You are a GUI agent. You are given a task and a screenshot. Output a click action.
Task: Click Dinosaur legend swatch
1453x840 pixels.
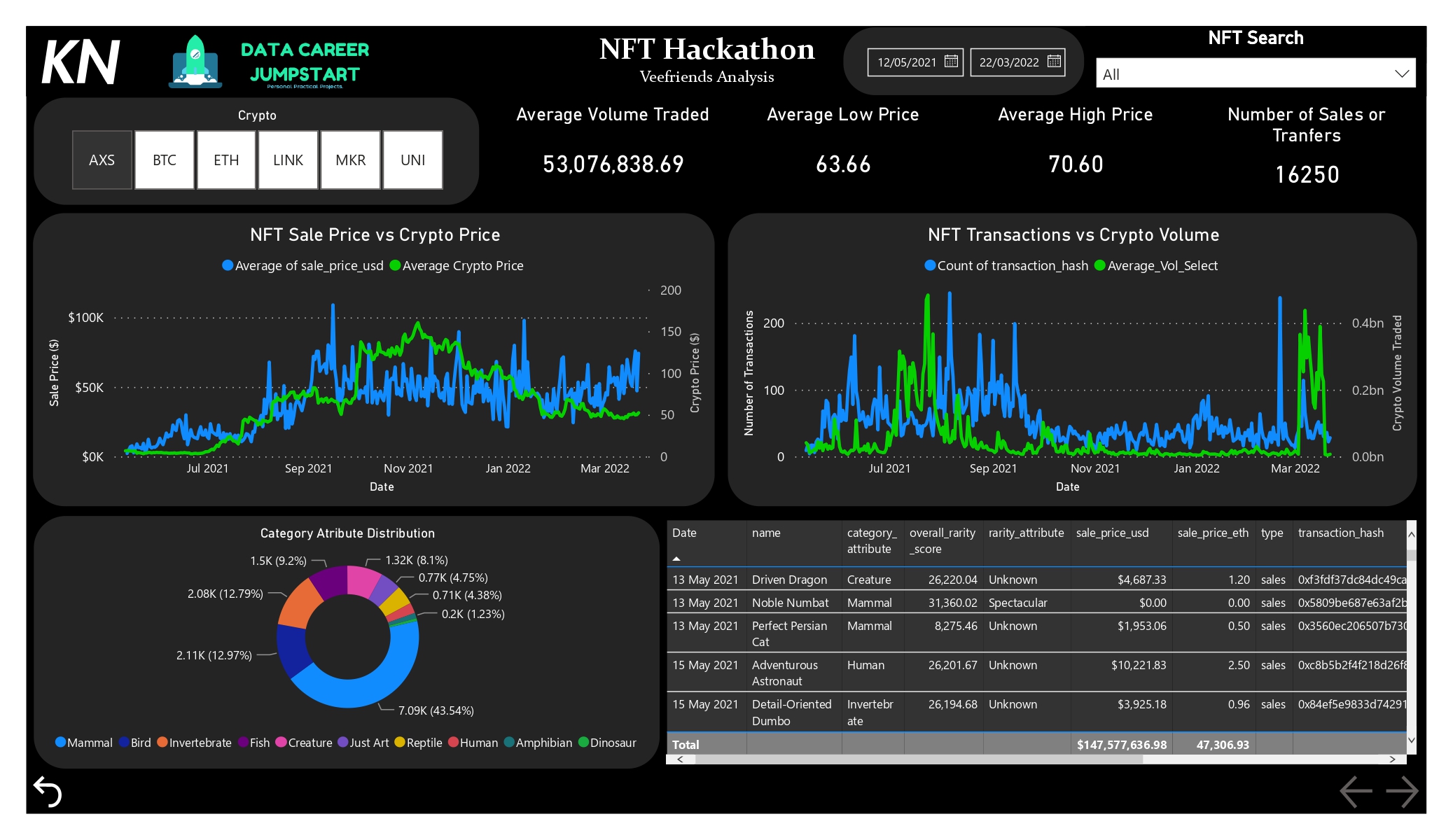point(583,742)
